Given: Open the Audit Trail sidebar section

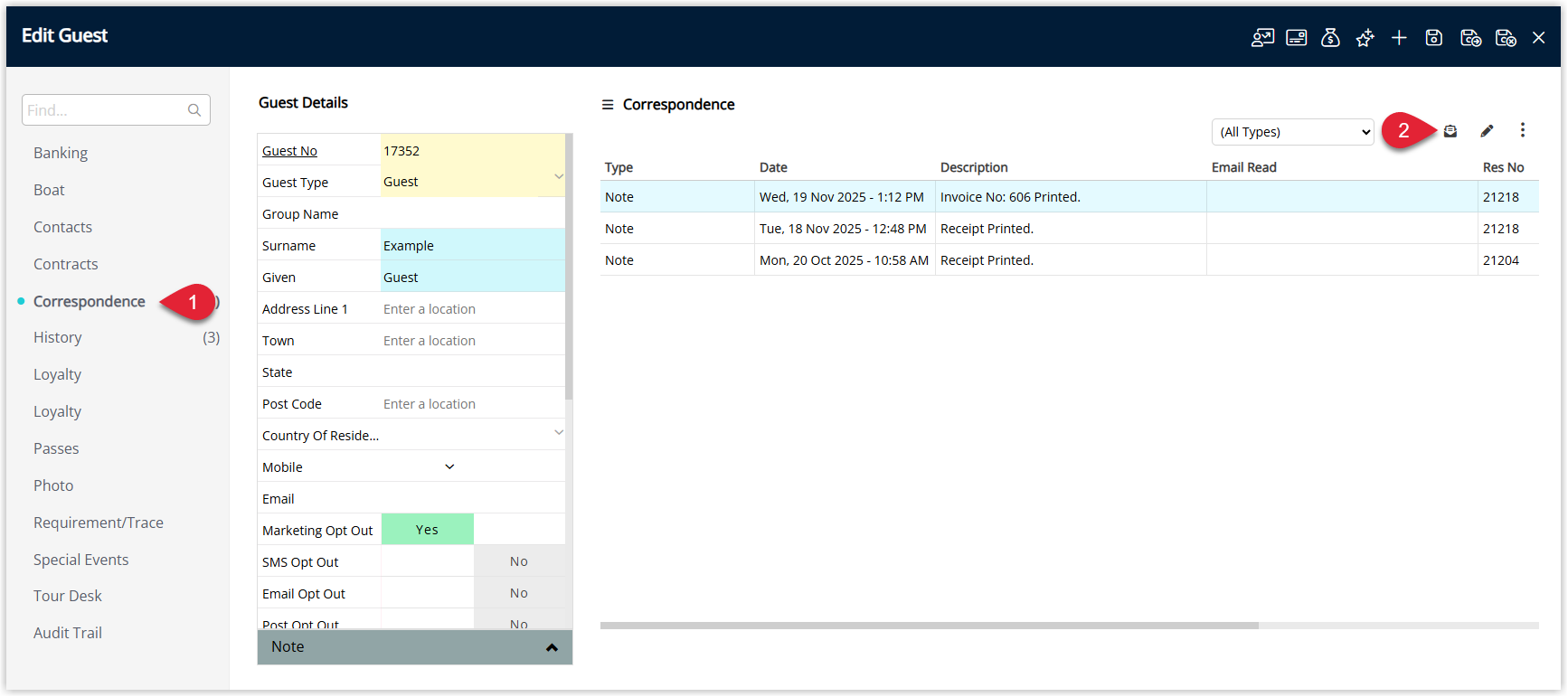Looking at the screenshot, I should pyautogui.click(x=67, y=633).
